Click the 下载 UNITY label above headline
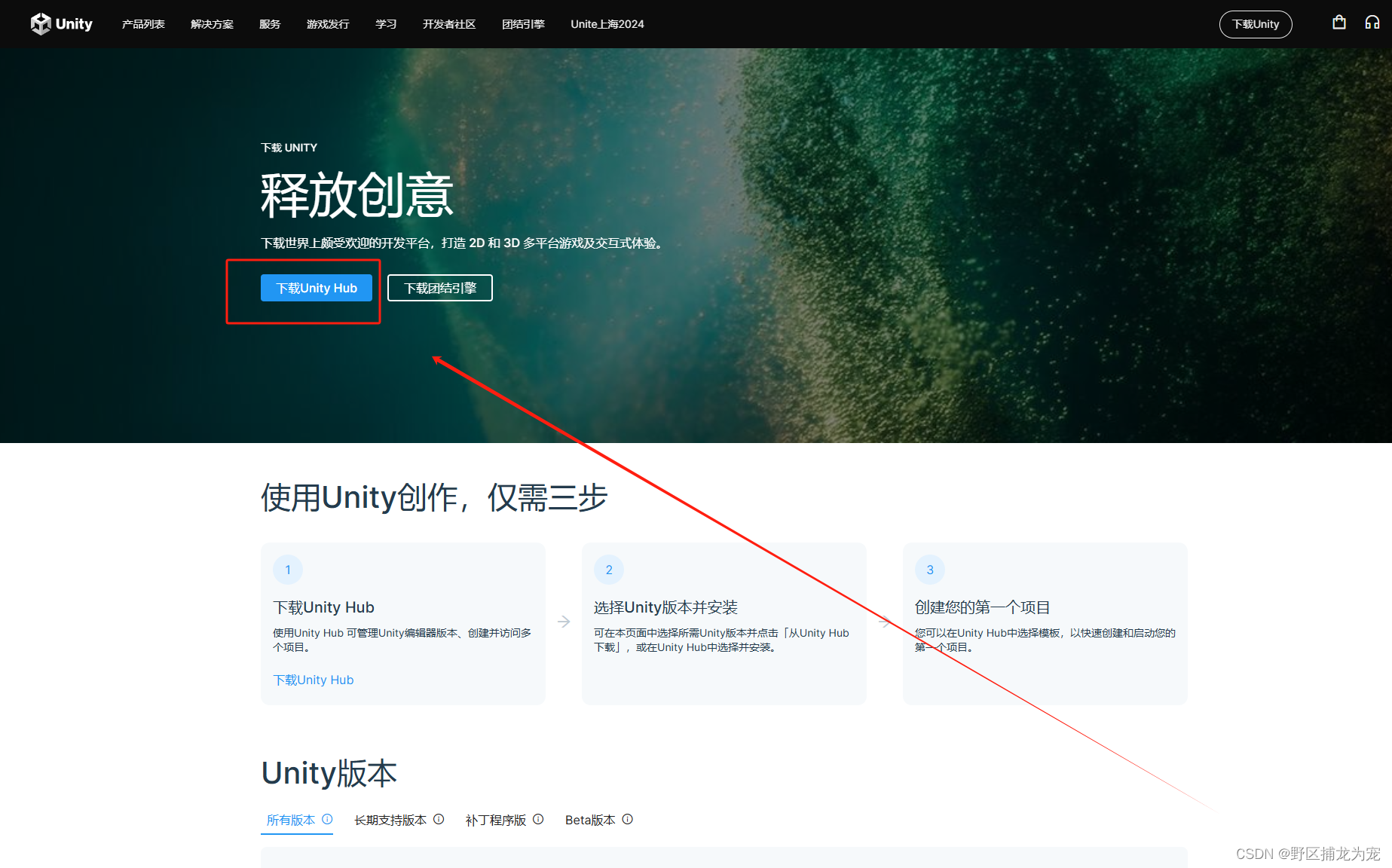The width and height of the screenshot is (1392, 868). pos(289,148)
